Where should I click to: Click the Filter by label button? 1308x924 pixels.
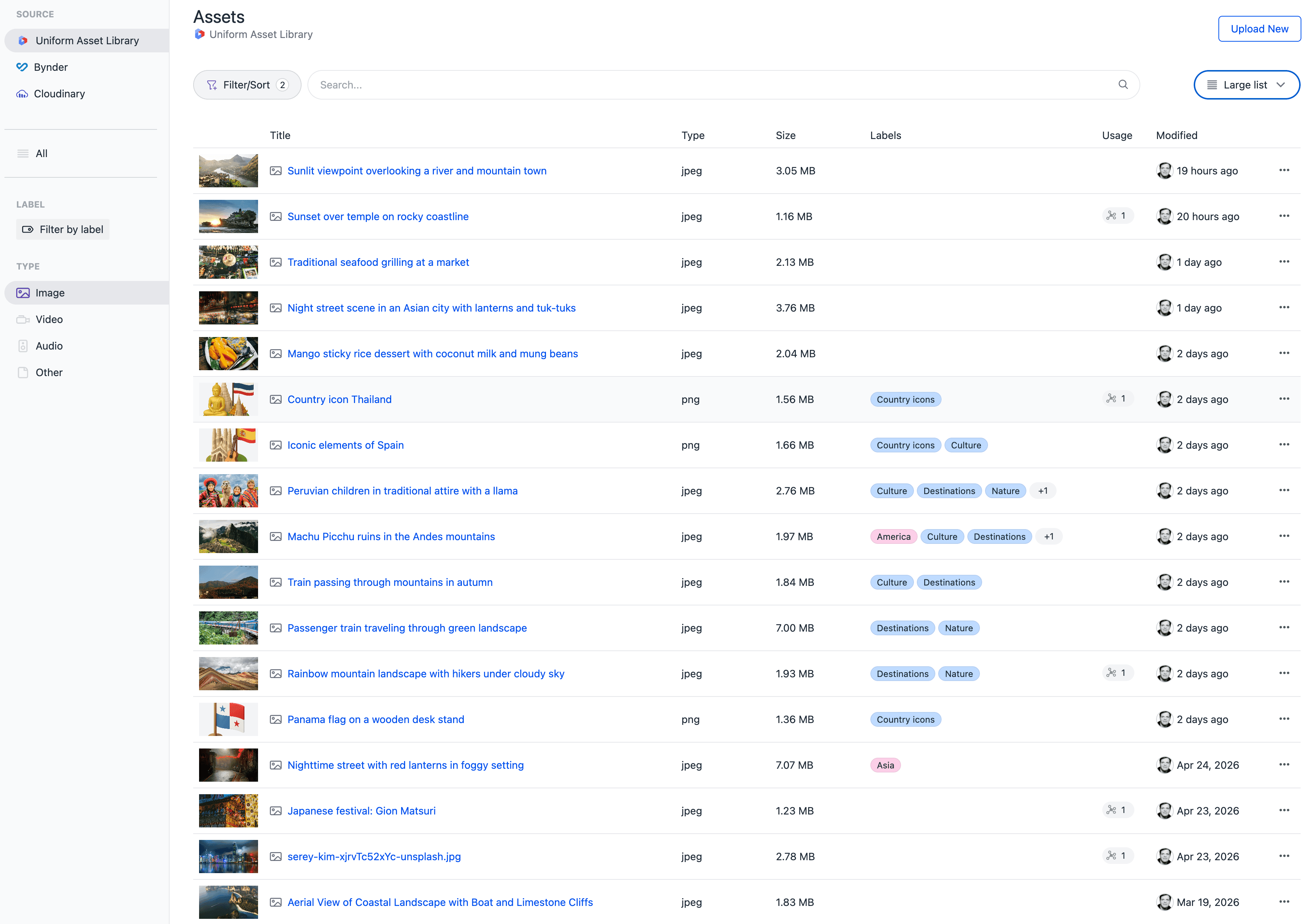point(63,230)
